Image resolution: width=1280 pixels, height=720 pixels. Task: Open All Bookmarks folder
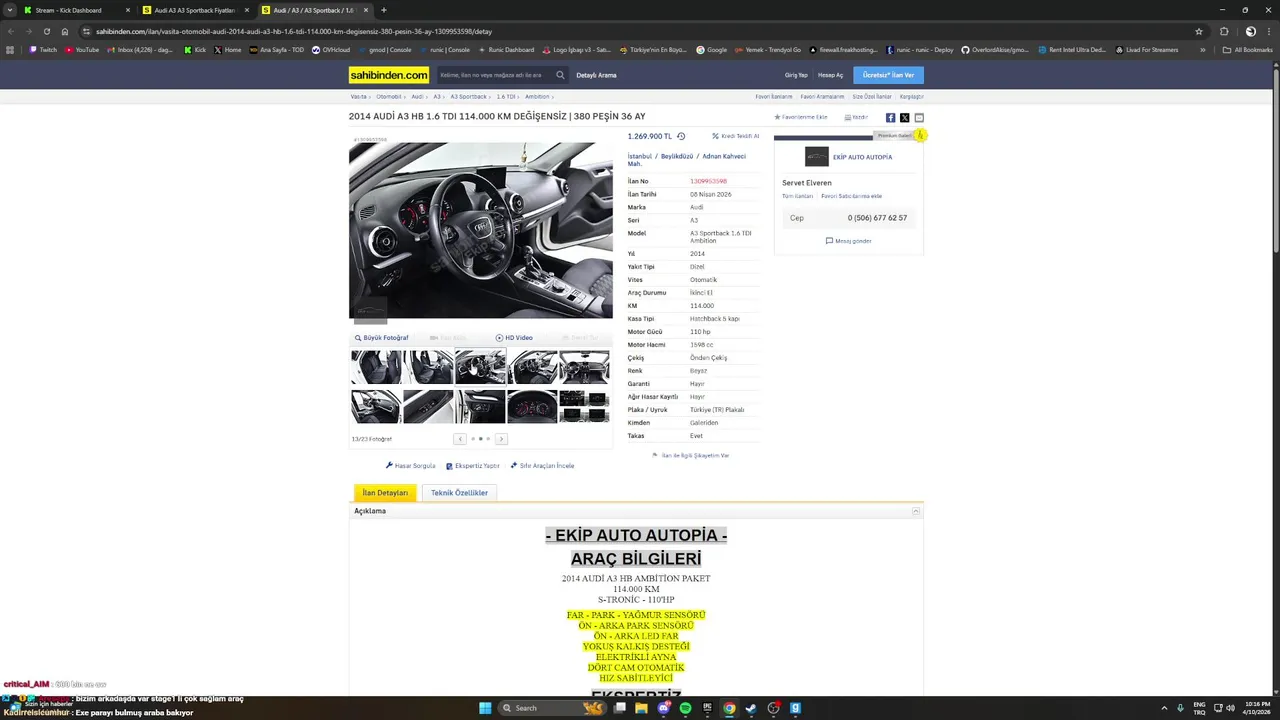click(1247, 49)
